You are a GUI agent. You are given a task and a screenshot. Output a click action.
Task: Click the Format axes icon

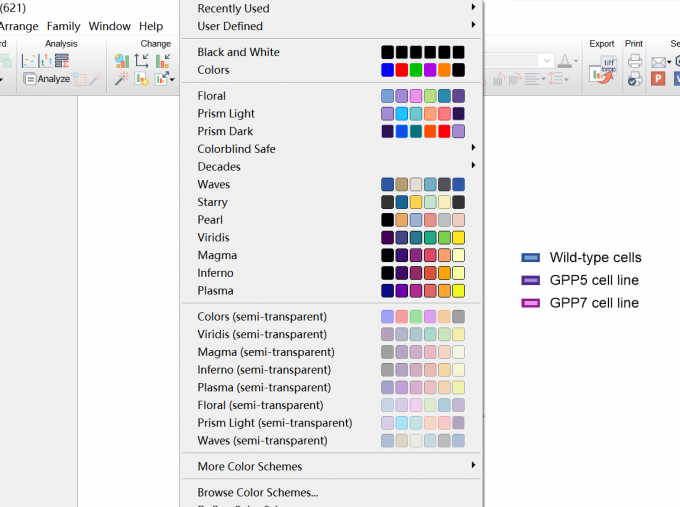pyautogui.click(x=142, y=61)
